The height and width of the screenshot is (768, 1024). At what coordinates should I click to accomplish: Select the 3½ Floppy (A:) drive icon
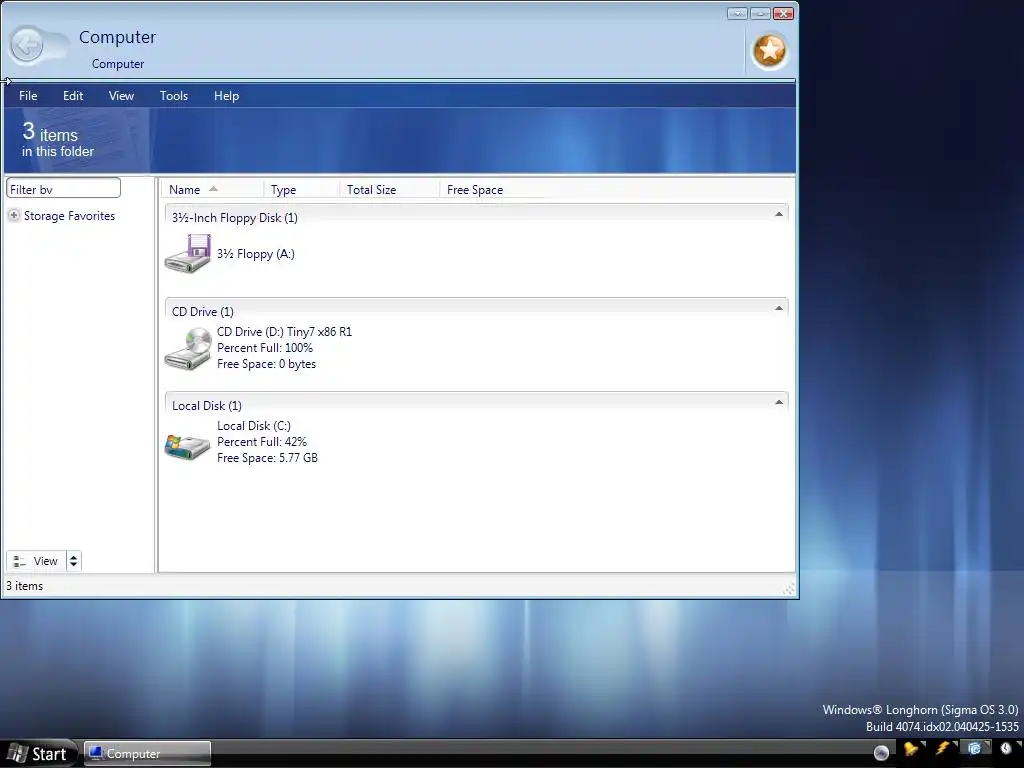[187, 253]
